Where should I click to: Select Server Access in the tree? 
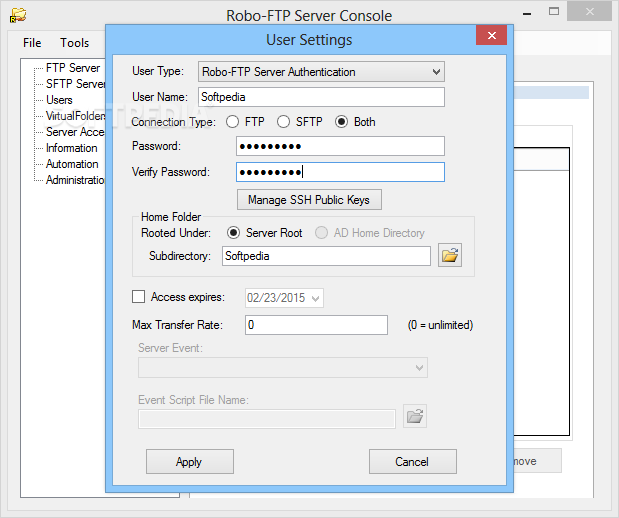click(75, 132)
